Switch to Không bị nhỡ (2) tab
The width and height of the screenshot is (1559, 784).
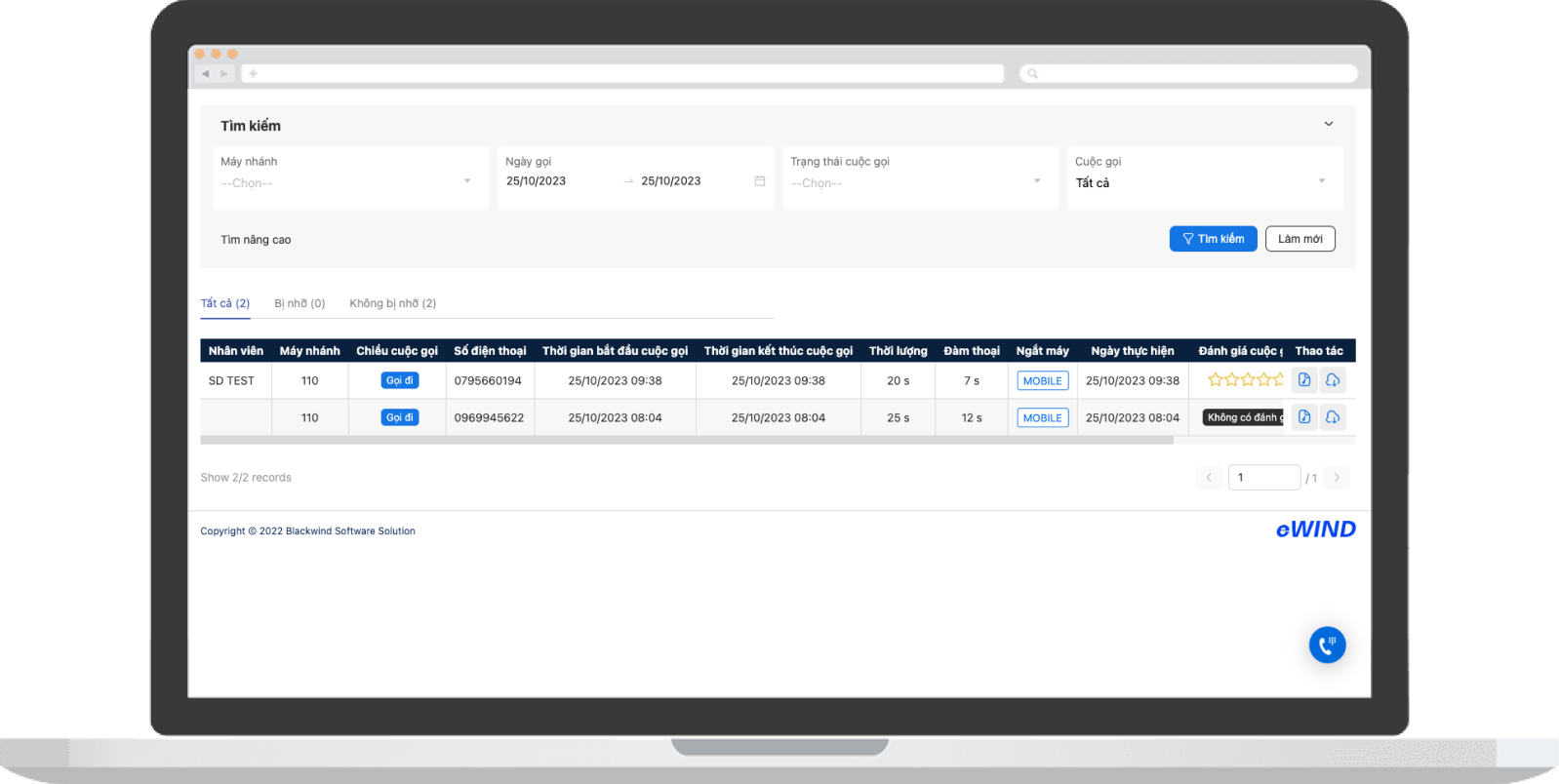tap(392, 303)
